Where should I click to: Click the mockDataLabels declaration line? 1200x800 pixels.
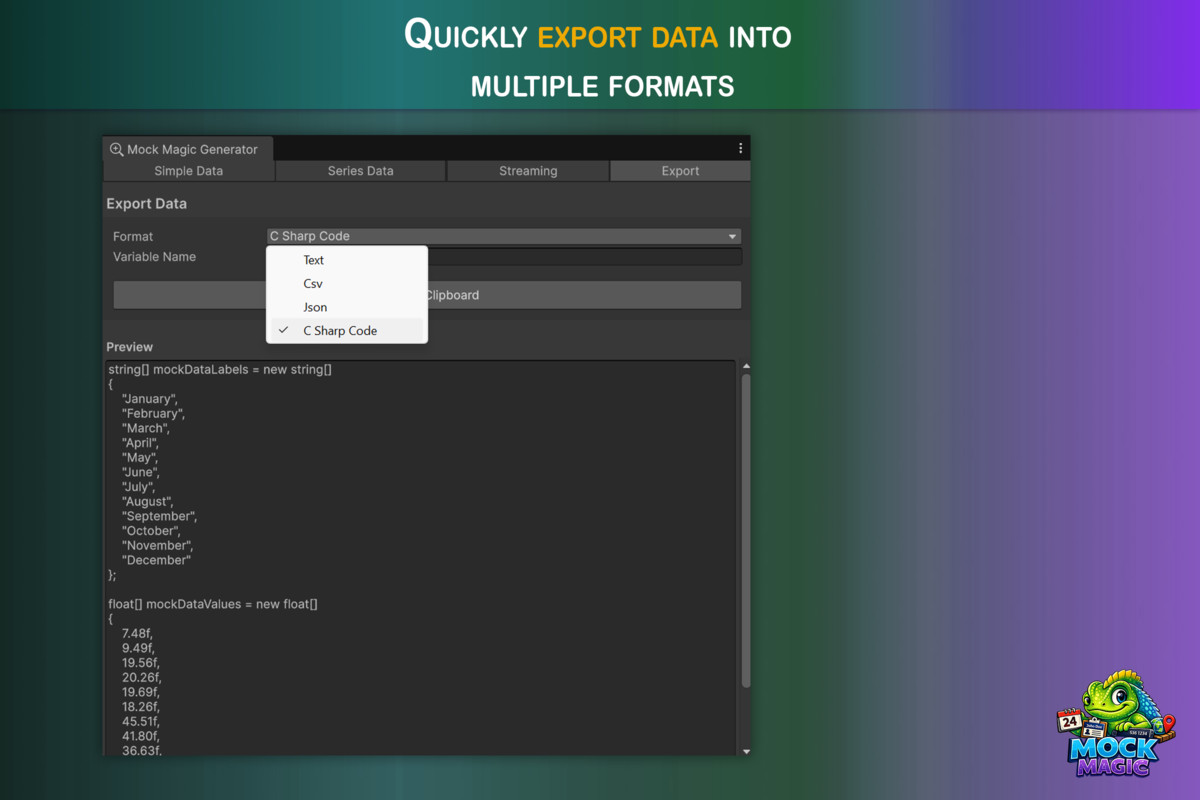tap(220, 370)
